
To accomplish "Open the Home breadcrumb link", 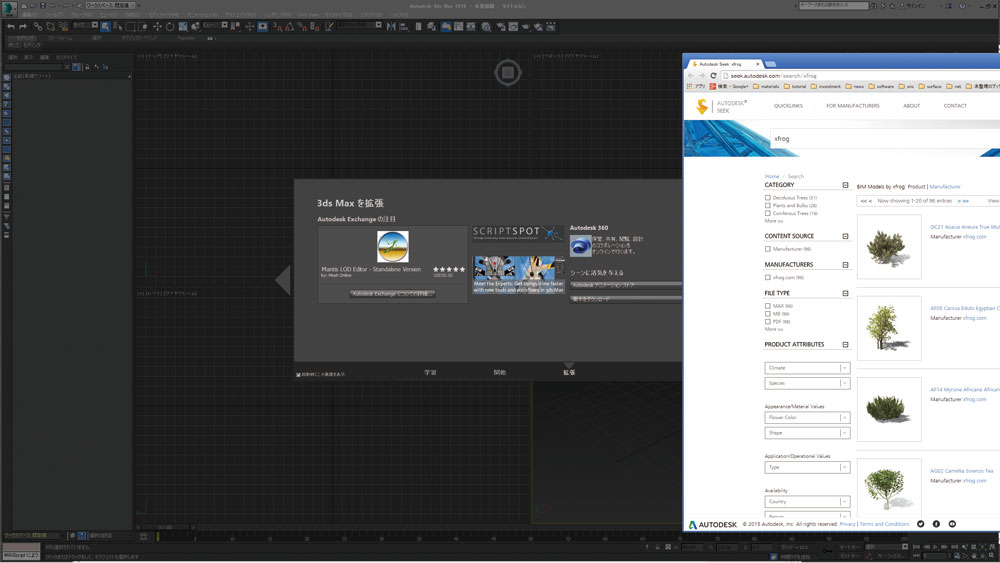I will 772,177.
